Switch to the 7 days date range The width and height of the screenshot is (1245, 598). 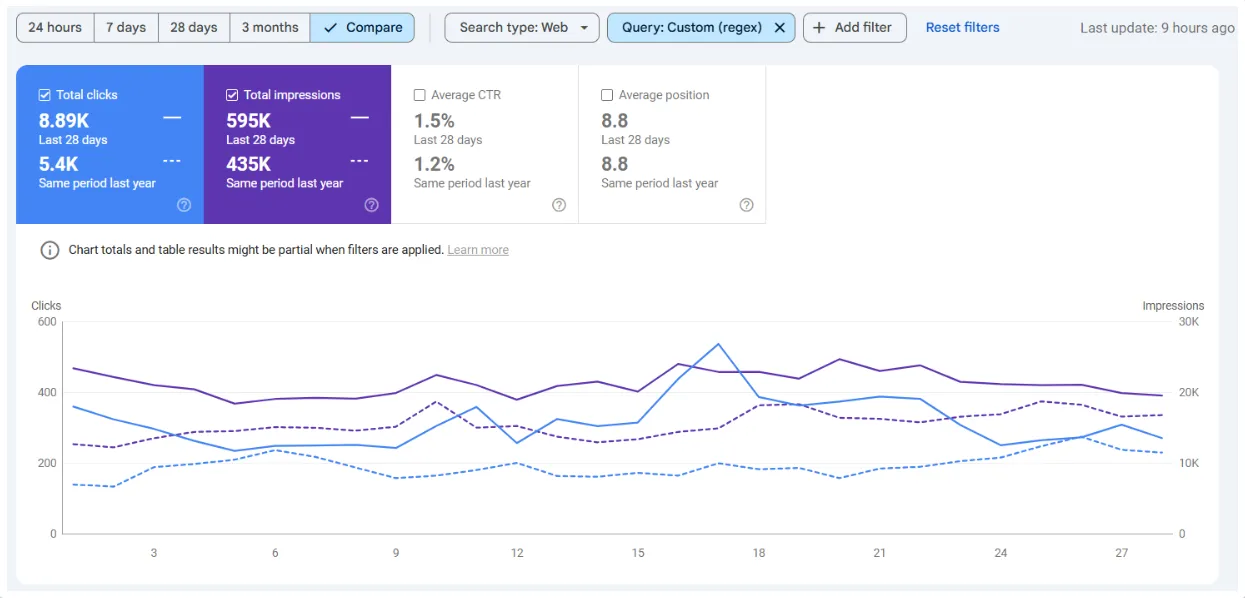point(125,27)
